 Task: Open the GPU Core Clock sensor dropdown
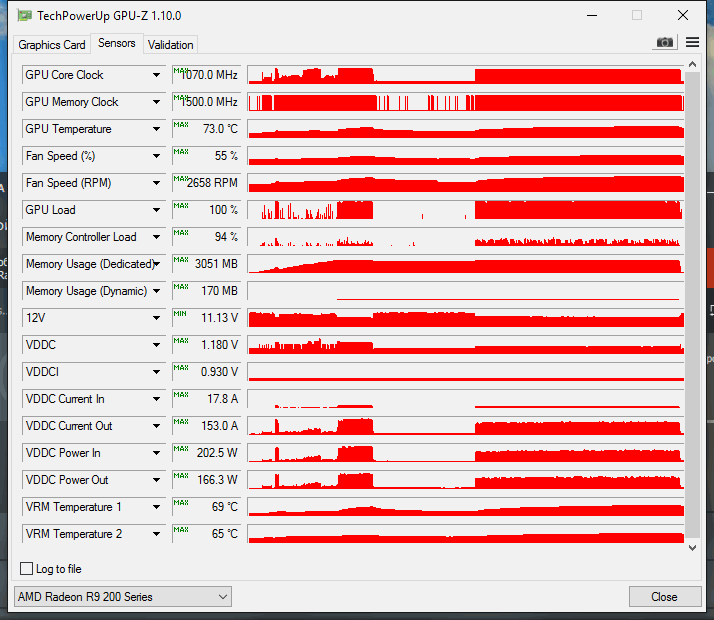(156, 75)
